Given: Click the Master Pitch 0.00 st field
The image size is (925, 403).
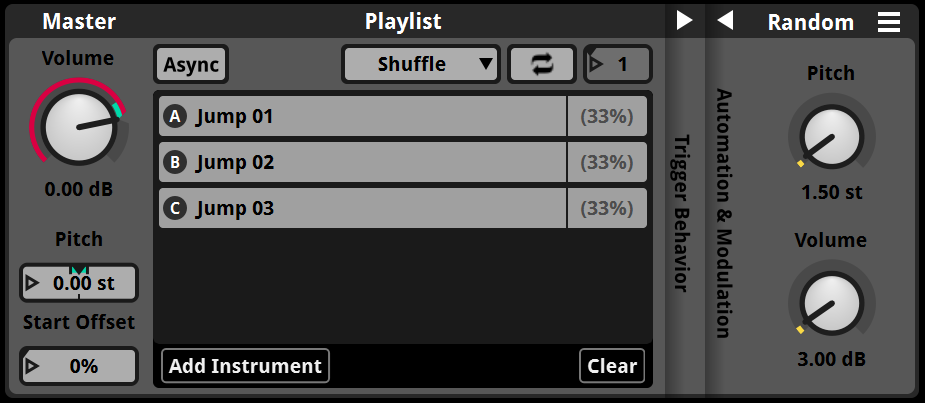Looking at the screenshot, I should [79, 283].
